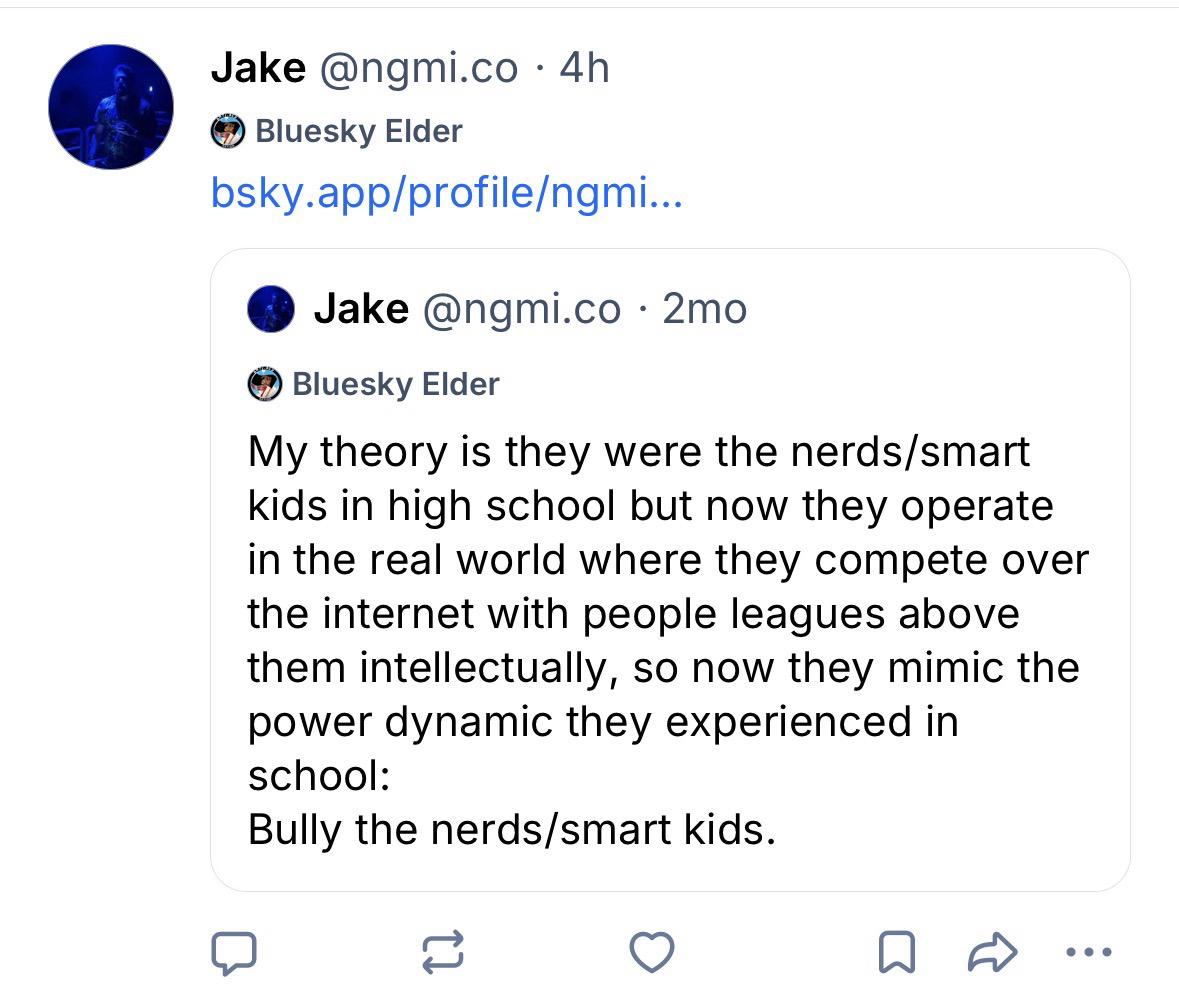Bookmark this post
The width and height of the screenshot is (1179, 994).
point(895,952)
